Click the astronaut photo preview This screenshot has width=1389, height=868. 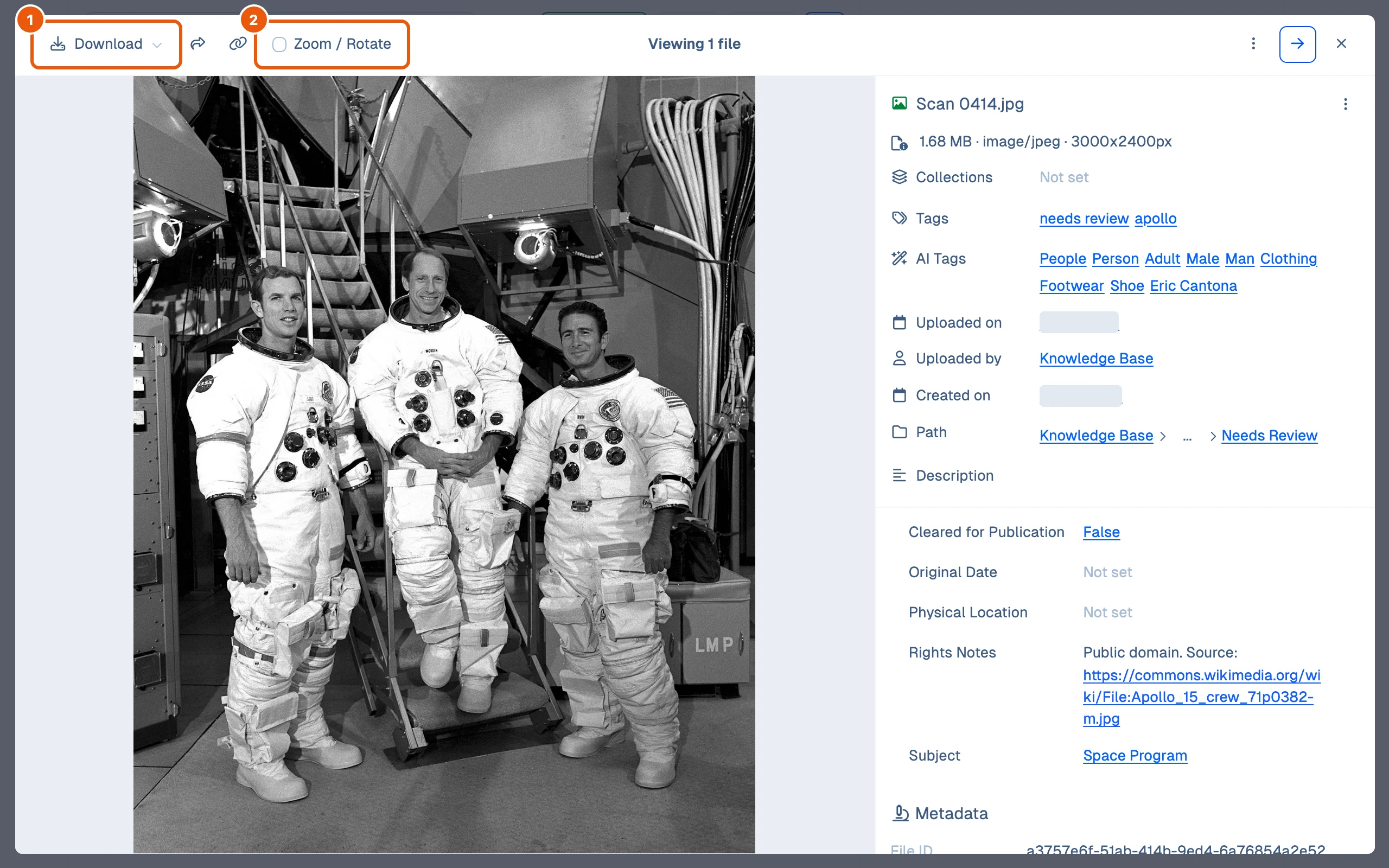pos(444,464)
